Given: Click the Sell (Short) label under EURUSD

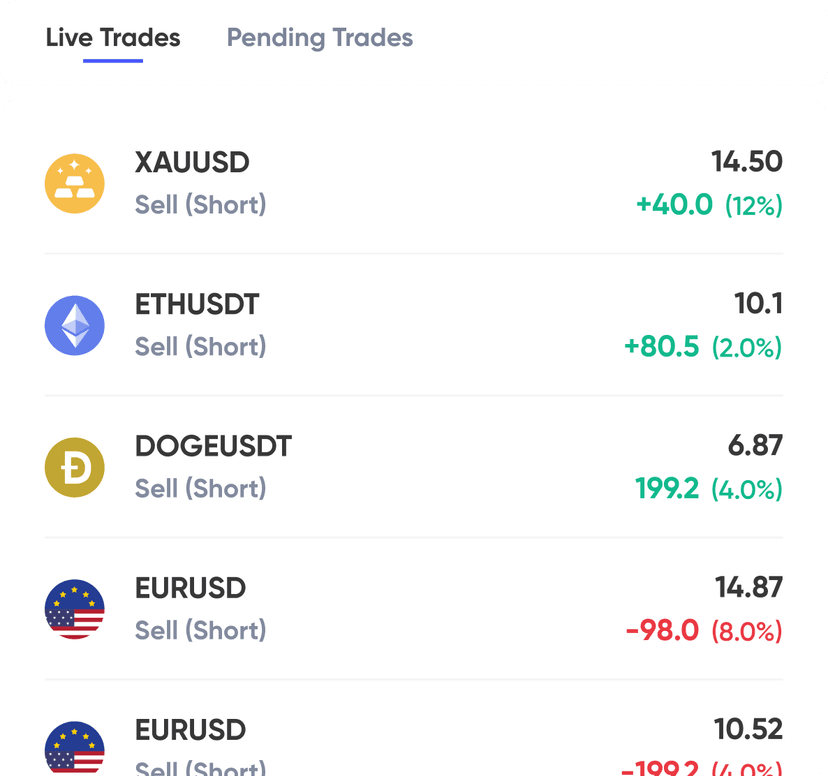Looking at the screenshot, I should pyautogui.click(x=200, y=630).
